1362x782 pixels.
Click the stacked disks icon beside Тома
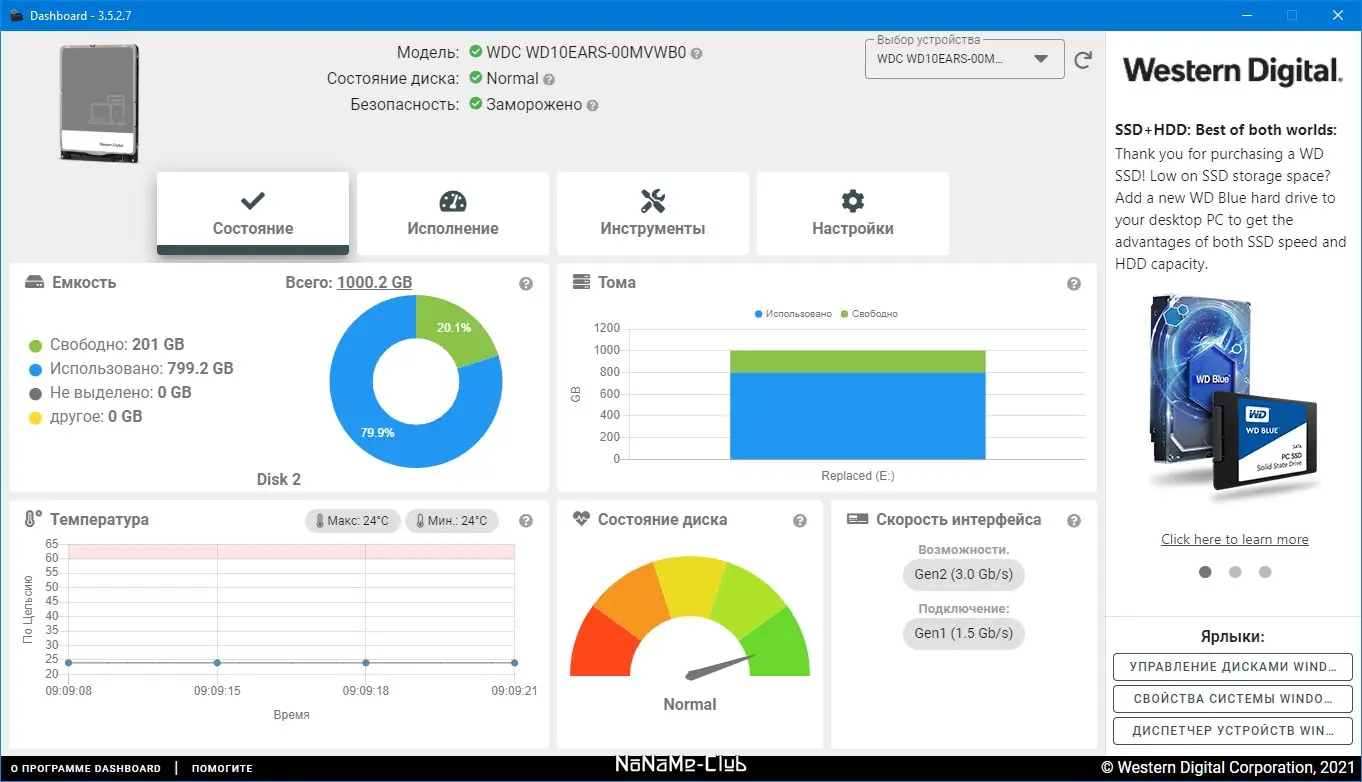(x=581, y=283)
